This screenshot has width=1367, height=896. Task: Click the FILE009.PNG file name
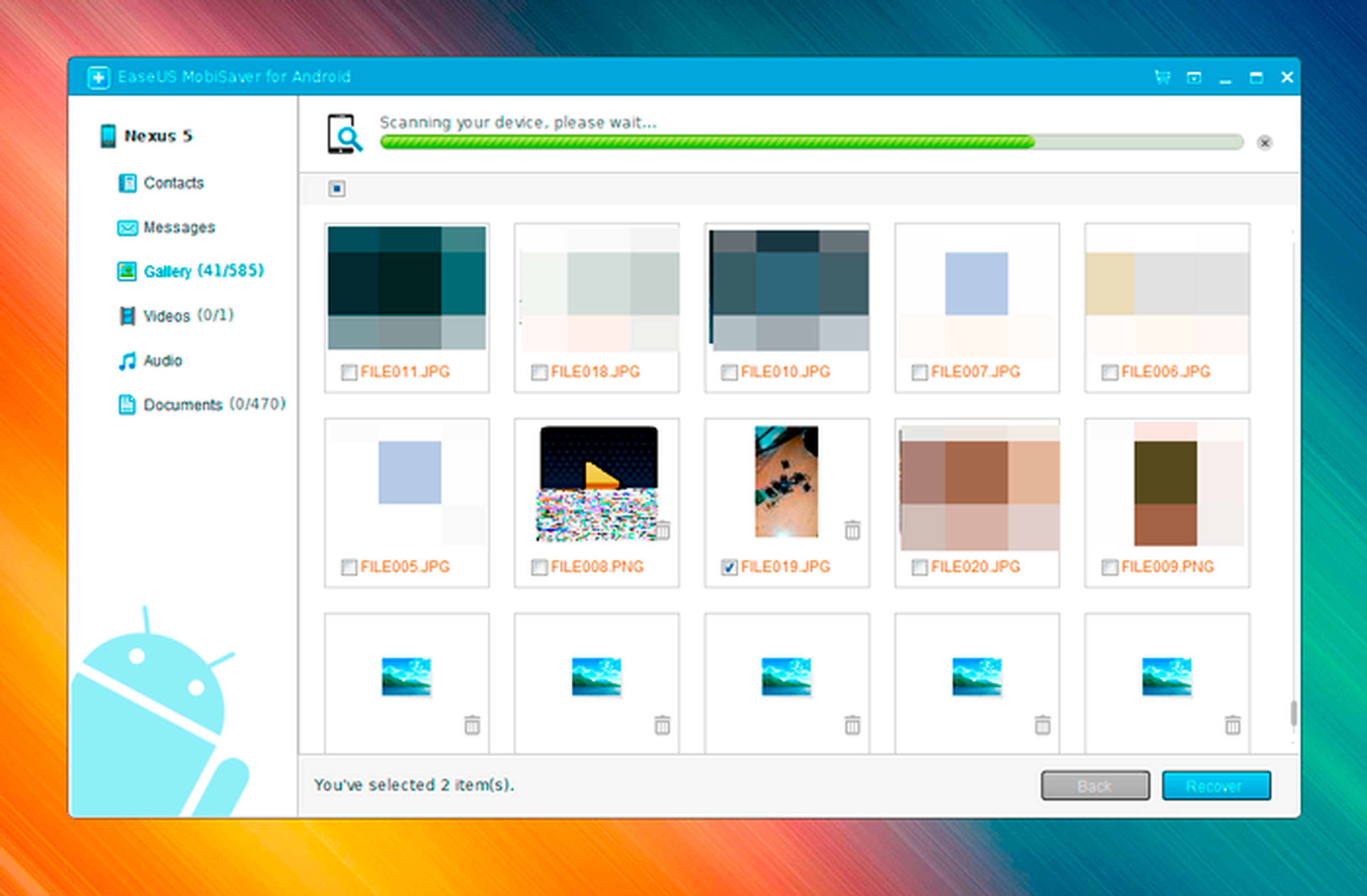pyautogui.click(x=1168, y=567)
